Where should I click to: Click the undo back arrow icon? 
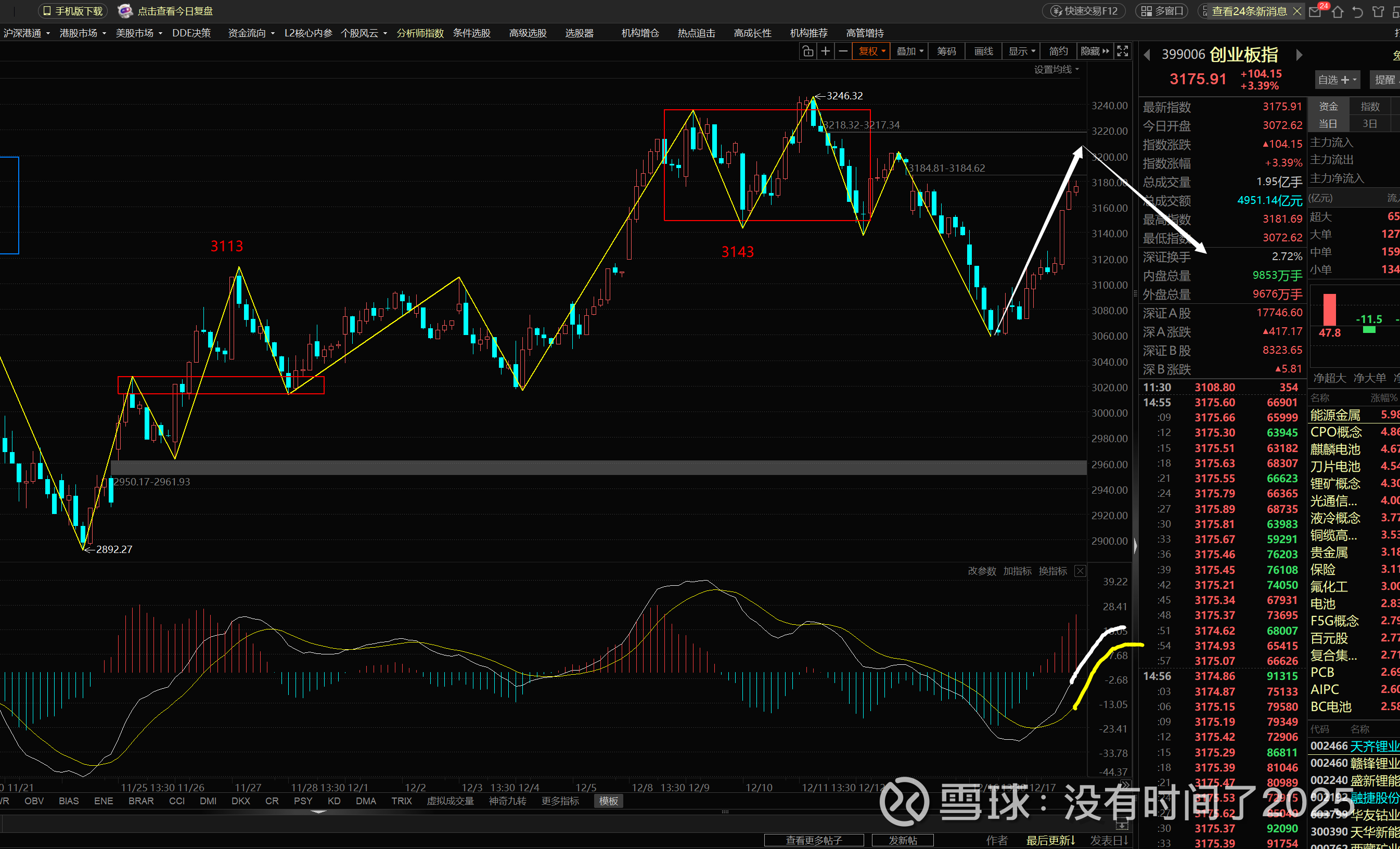[x=1358, y=11]
